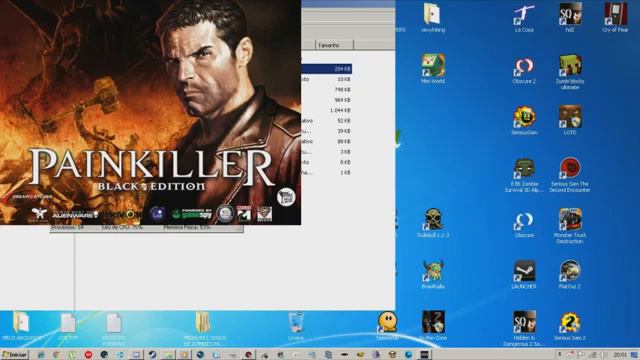This screenshot has width=640, height=360.
Task: Select the highlighted 204 KB file row
Action: 326,69
